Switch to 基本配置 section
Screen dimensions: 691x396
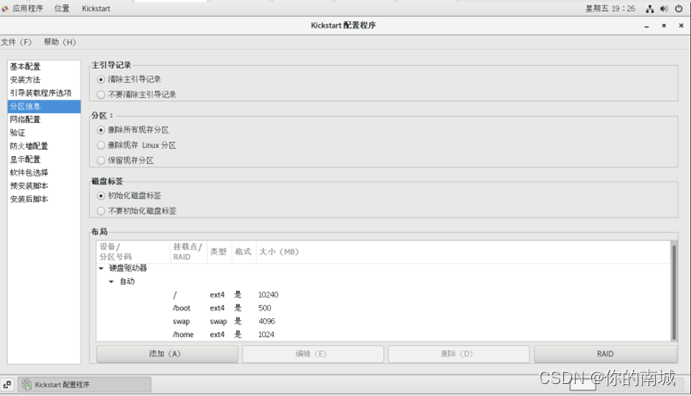tap(44, 67)
